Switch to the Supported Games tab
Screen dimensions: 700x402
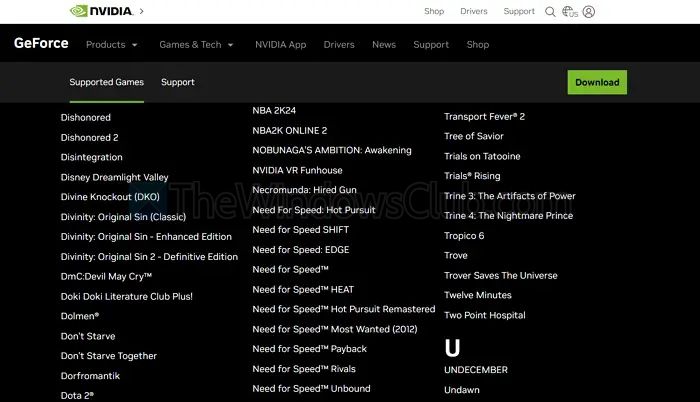pos(107,82)
